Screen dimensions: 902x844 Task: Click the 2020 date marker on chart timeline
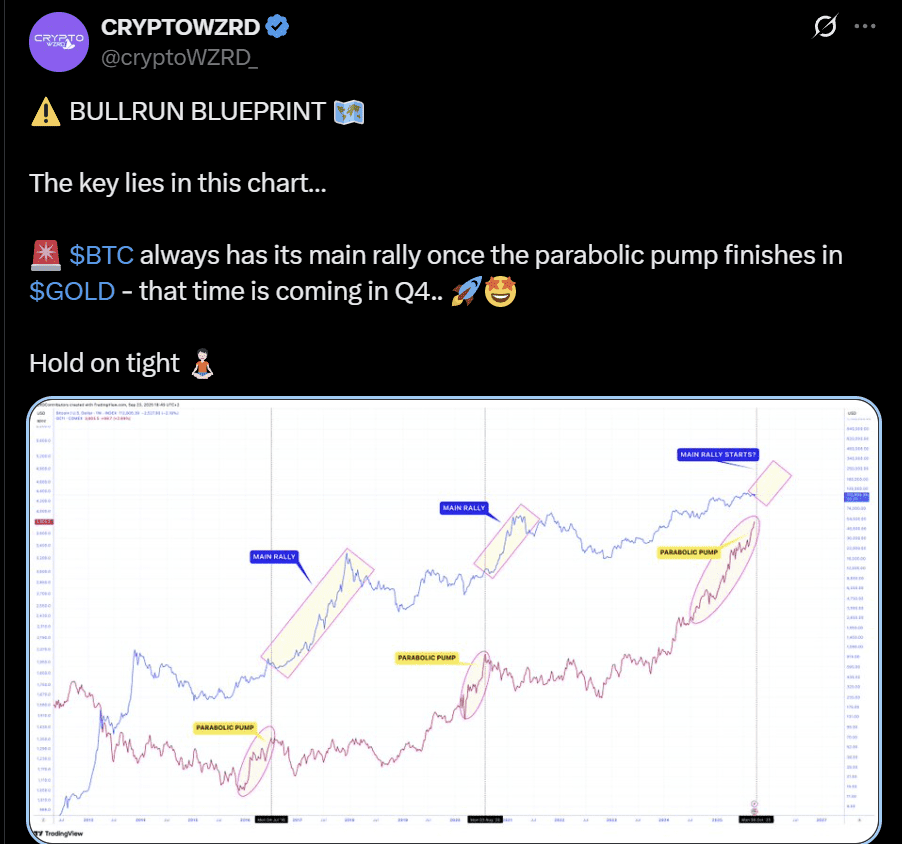(x=485, y=819)
